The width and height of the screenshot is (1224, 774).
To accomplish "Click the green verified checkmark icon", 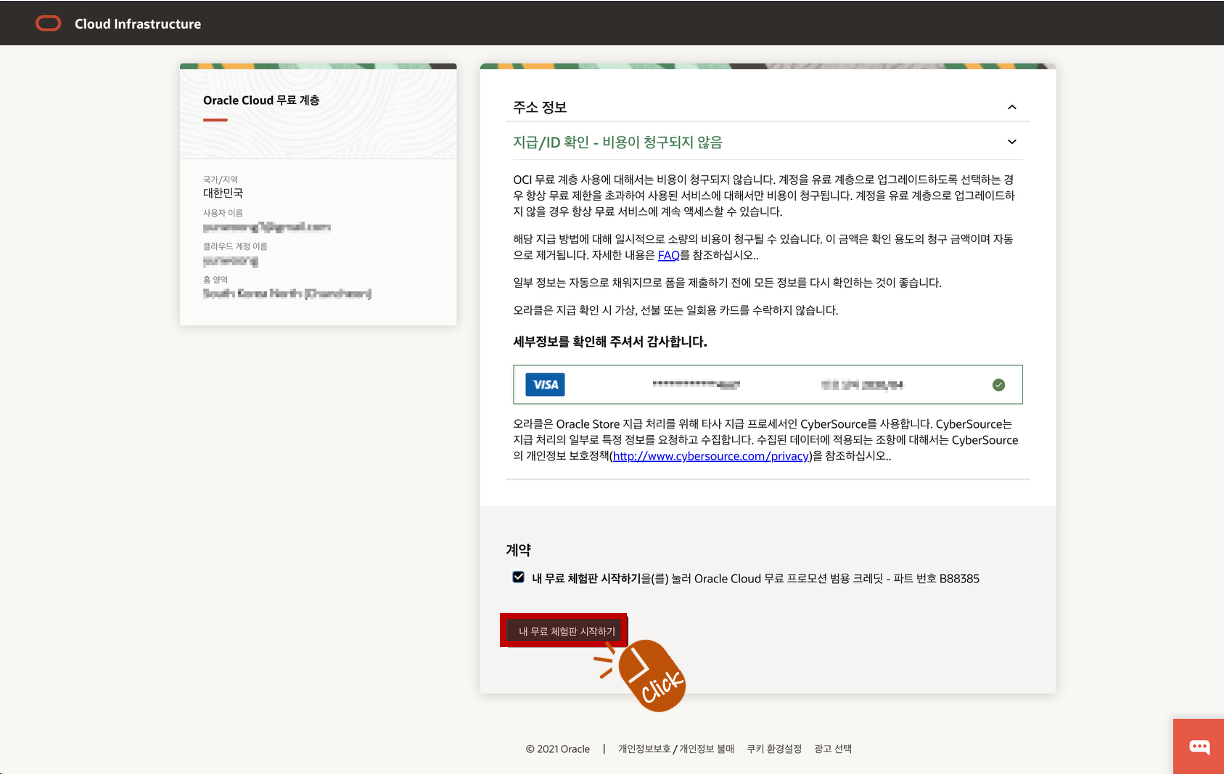I will [x=998, y=384].
